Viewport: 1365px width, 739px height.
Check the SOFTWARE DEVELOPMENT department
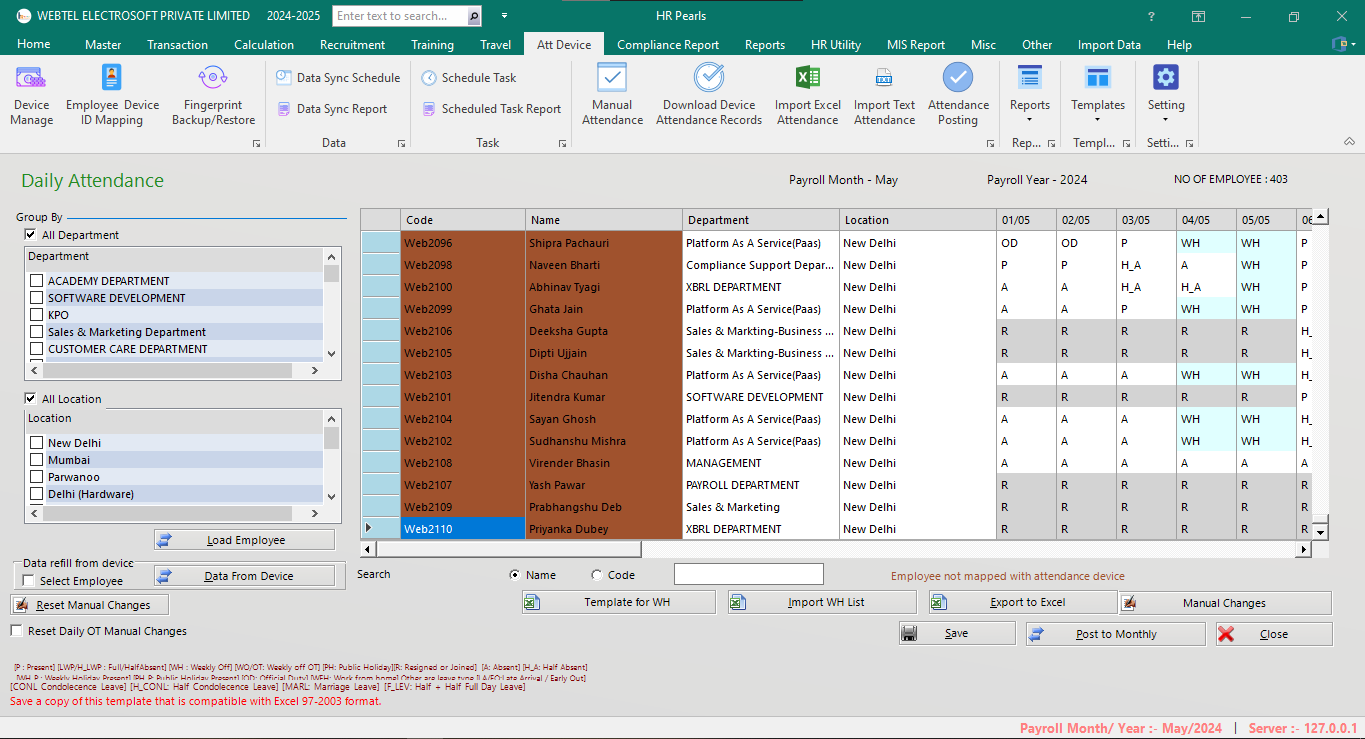tap(37, 297)
